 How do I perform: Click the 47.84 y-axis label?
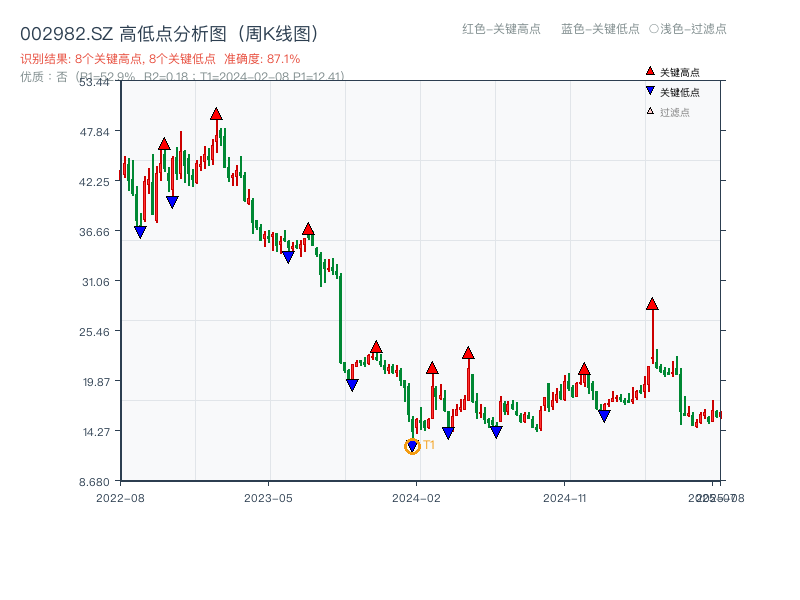click(x=94, y=132)
